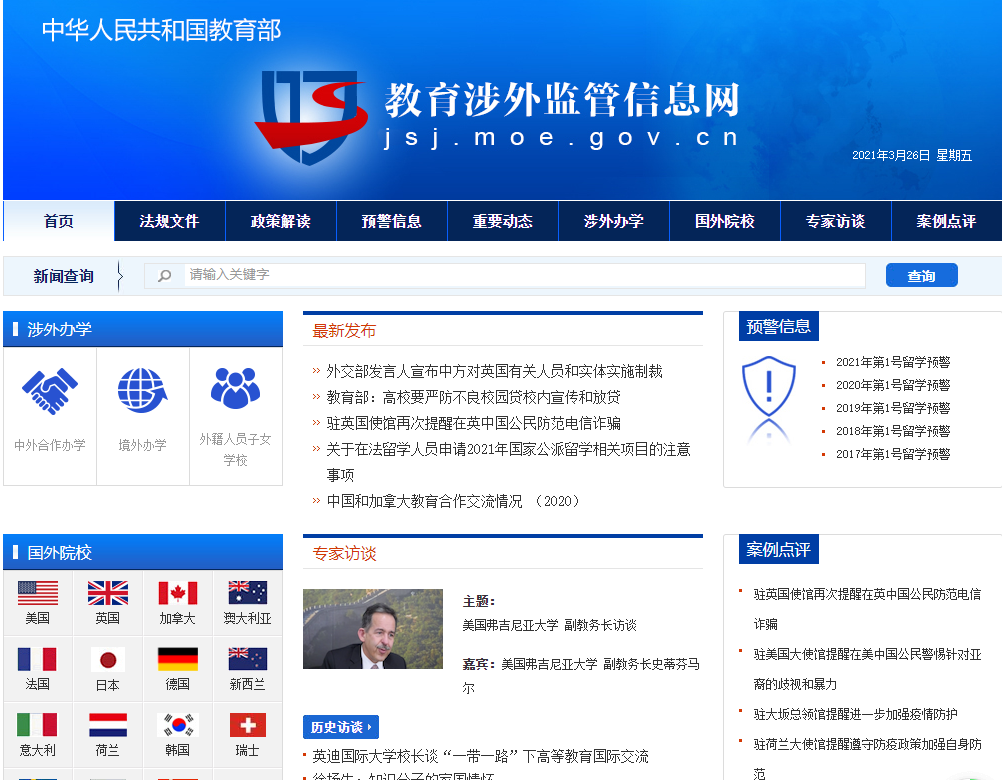Open the 国外院校 navigation item
The image size is (1002, 780).
pos(725,221)
